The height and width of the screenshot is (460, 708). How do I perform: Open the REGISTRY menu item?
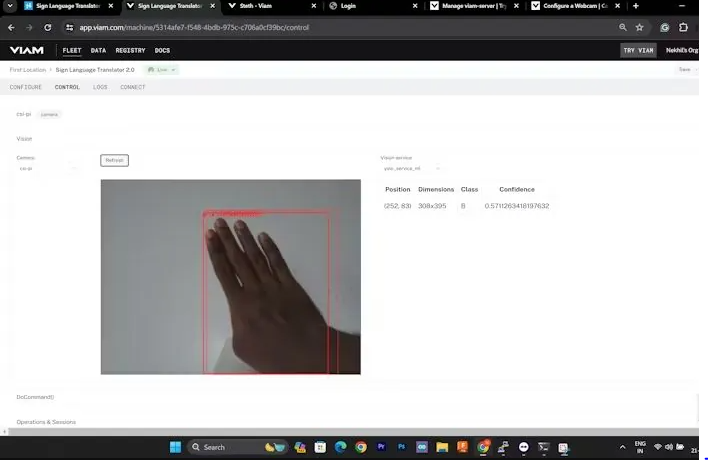click(x=130, y=50)
